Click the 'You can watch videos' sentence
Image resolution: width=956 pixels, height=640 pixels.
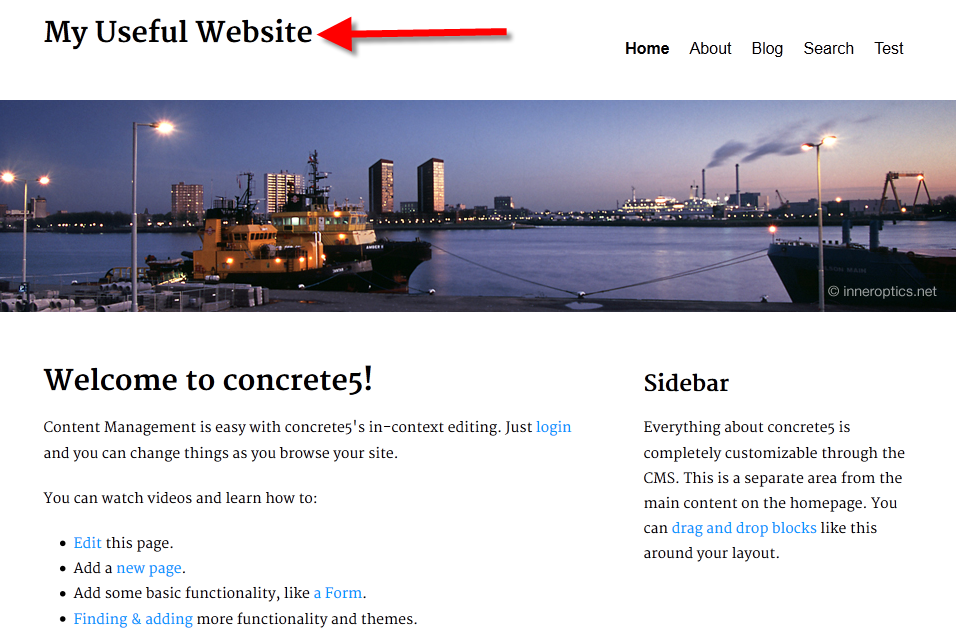[x=180, y=498]
